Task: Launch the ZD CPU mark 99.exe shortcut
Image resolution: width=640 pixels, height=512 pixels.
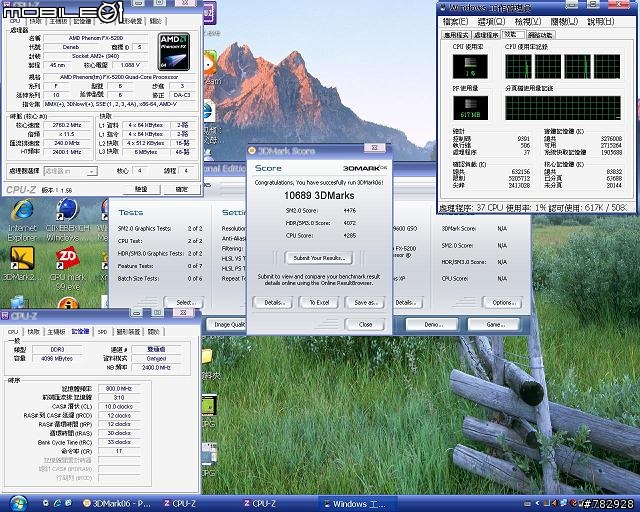Action: pos(67,267)
